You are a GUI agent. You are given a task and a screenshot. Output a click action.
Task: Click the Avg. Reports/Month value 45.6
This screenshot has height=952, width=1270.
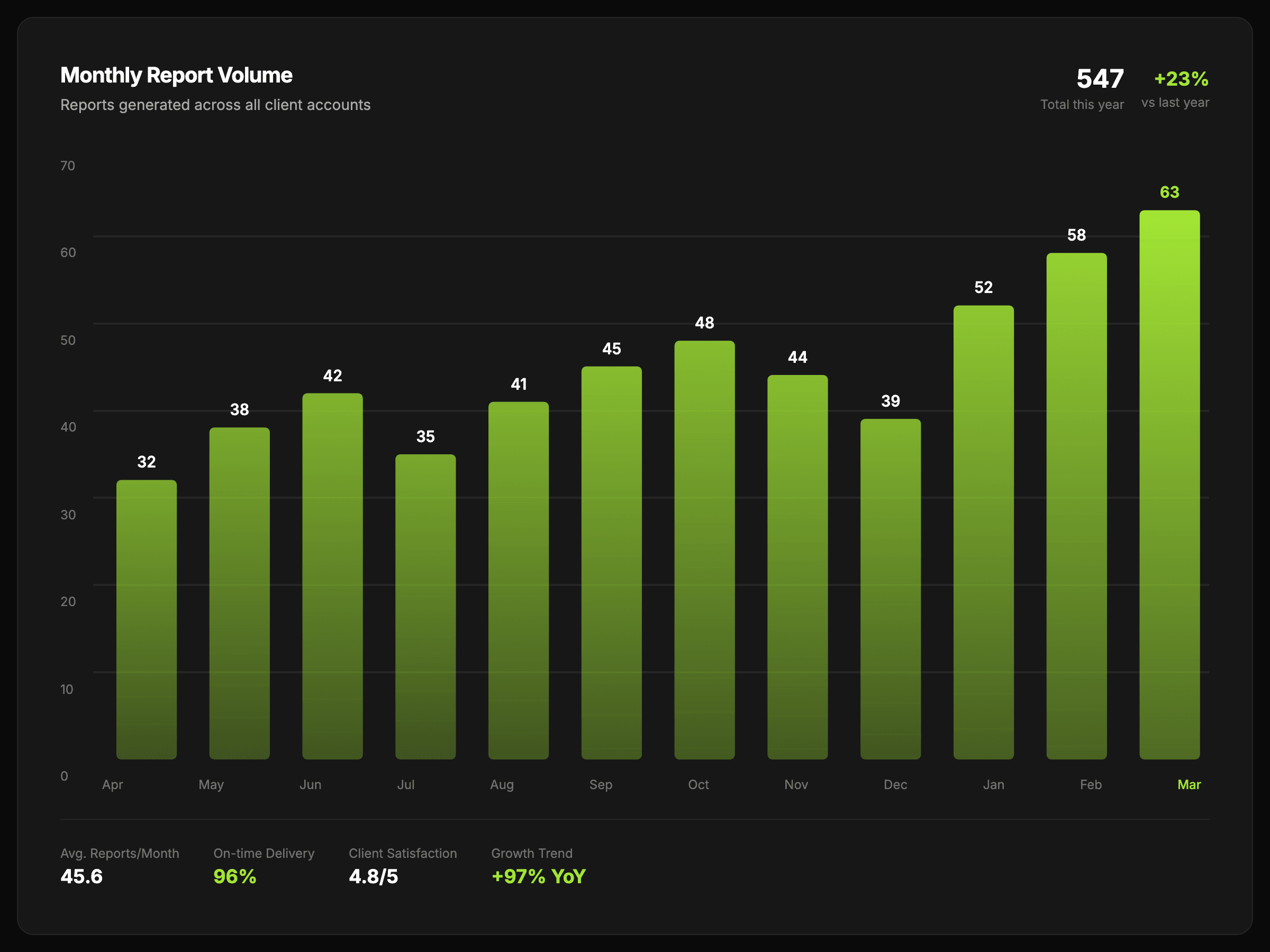(81, 876)
